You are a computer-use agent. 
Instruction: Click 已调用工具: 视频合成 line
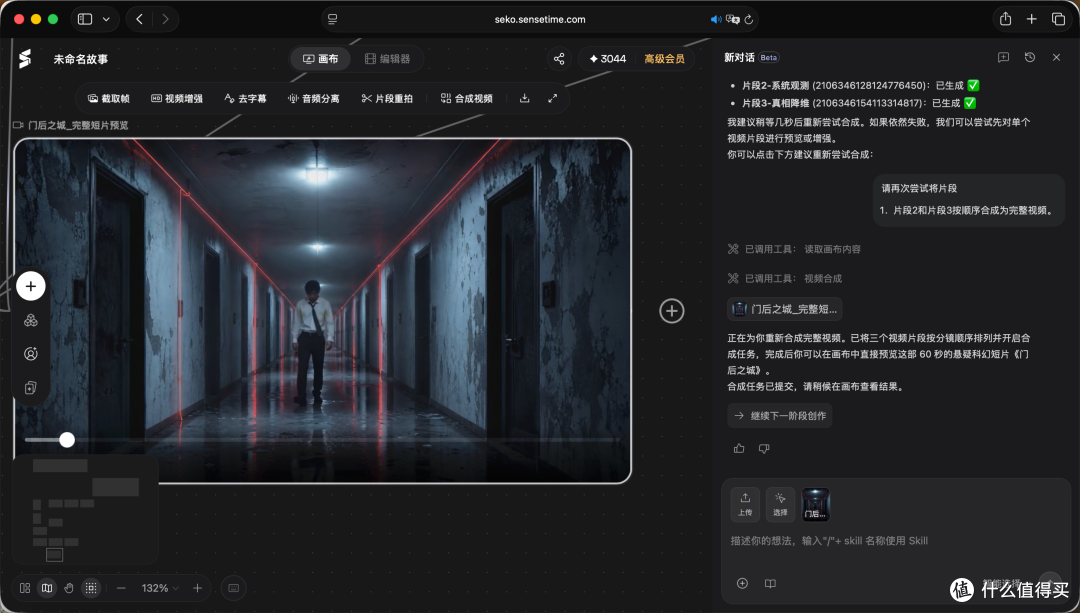[x=785, y=278]
